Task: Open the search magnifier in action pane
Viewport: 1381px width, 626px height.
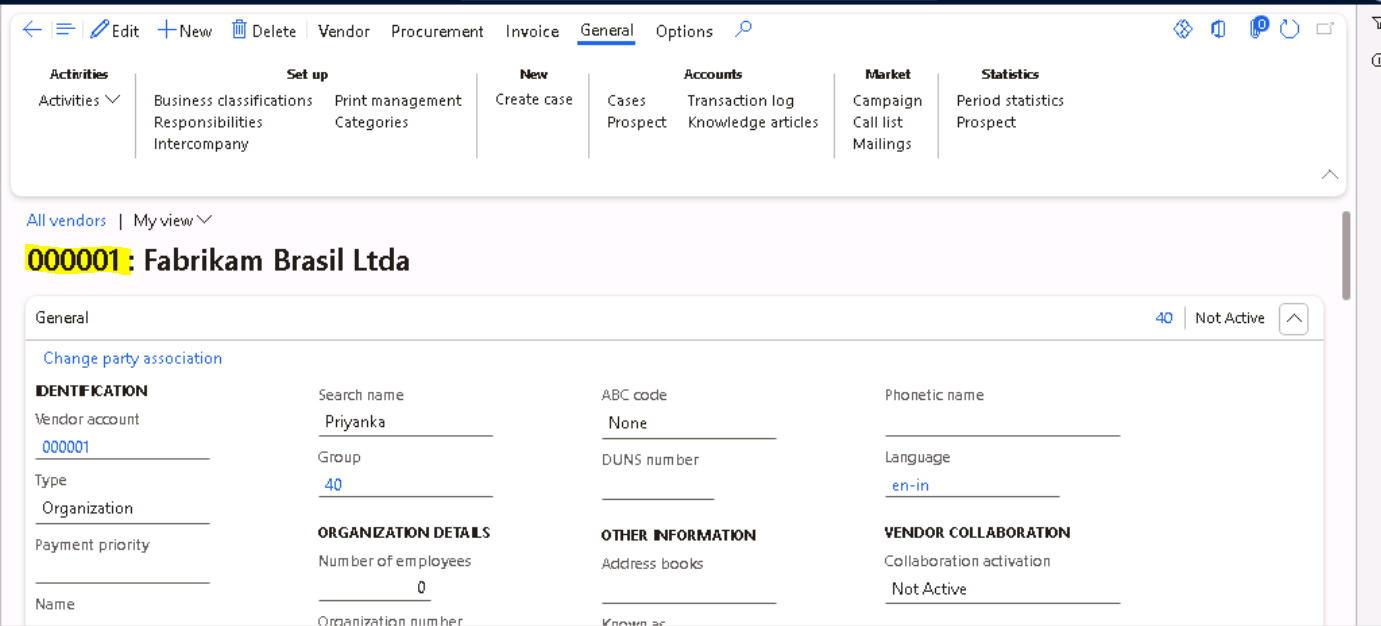Action: [743, 30]
